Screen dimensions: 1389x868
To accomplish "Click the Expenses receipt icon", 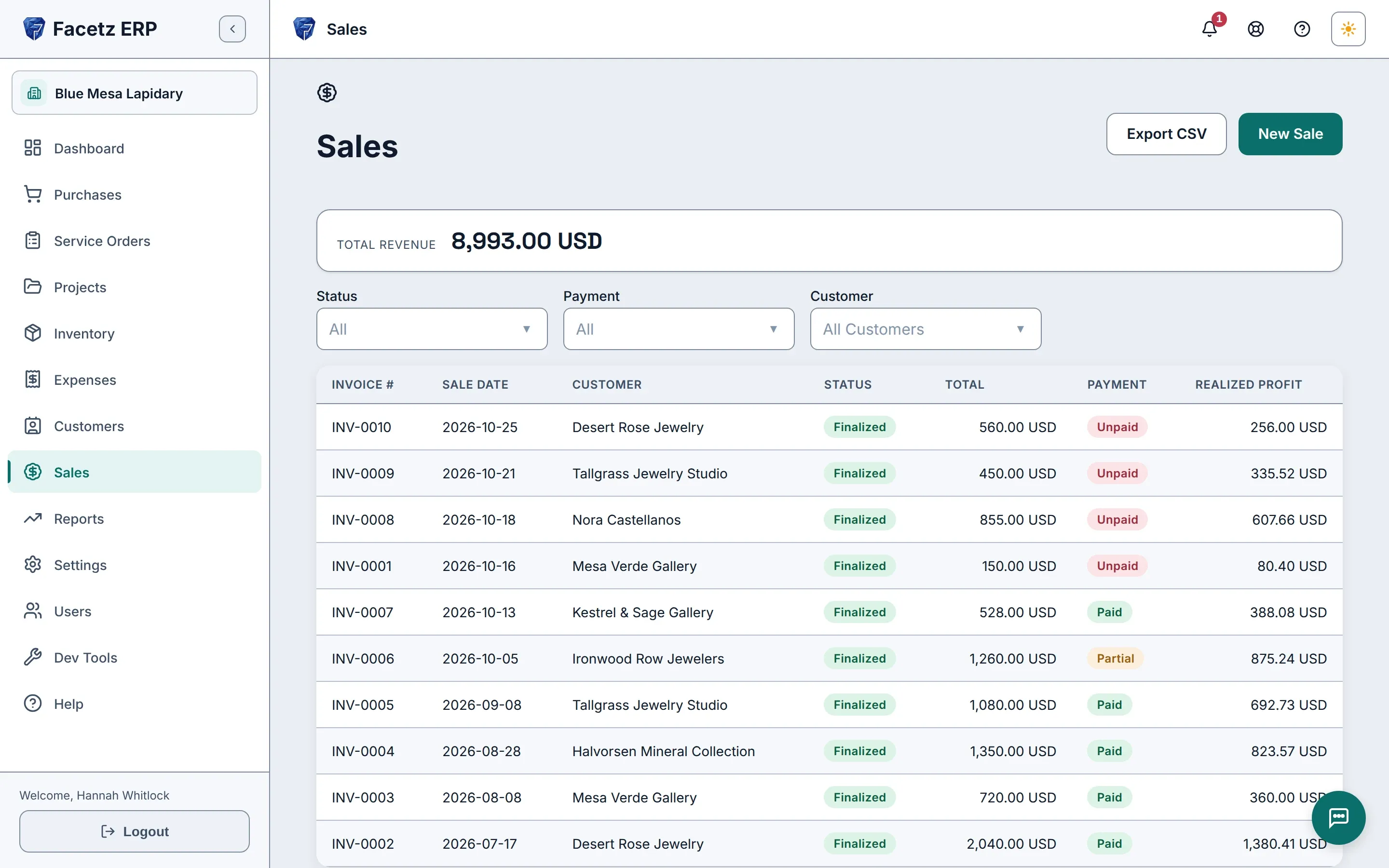I will pos(33,380).
